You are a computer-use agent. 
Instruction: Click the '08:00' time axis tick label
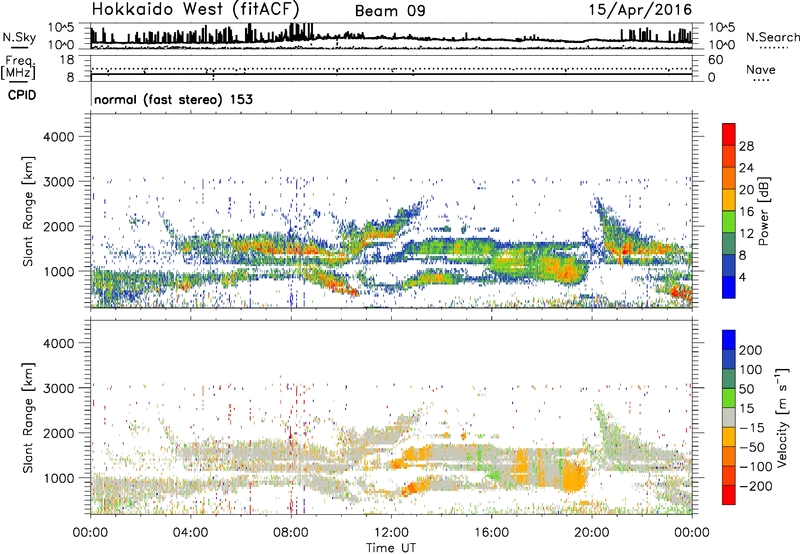point(291,533)
